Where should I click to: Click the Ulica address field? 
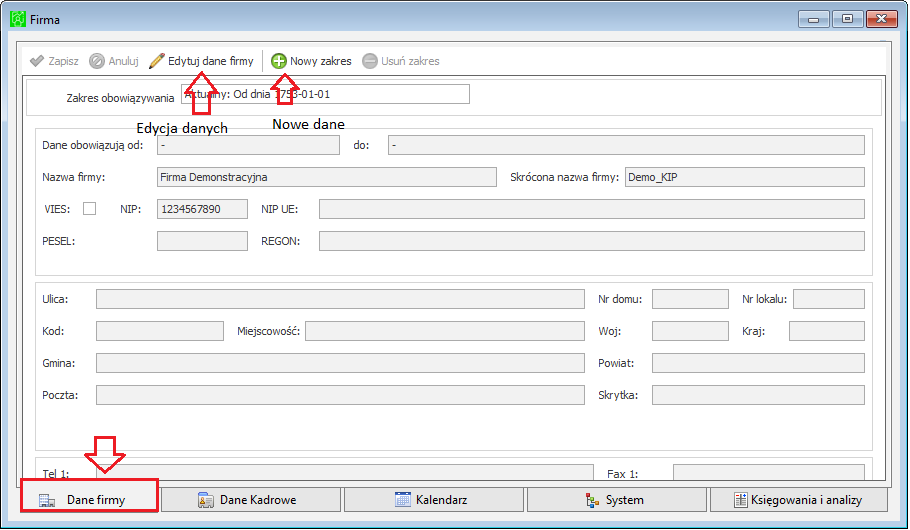pyautogui.click(x=340, y=299)
